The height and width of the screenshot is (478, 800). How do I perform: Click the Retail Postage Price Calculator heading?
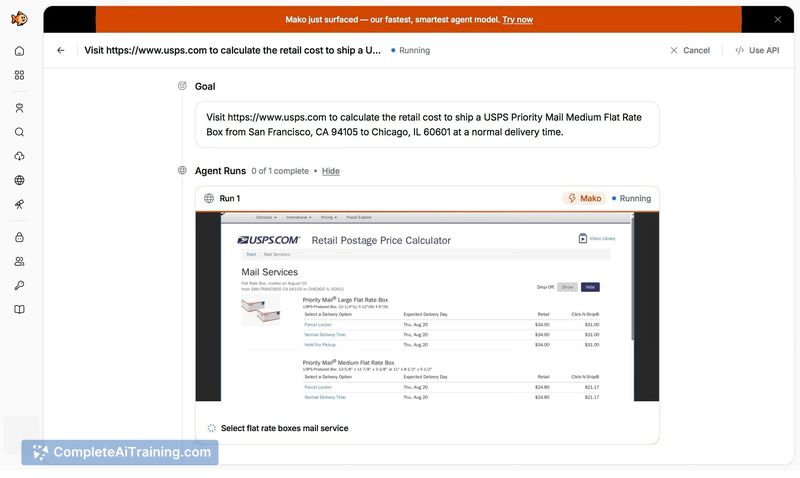381,240
